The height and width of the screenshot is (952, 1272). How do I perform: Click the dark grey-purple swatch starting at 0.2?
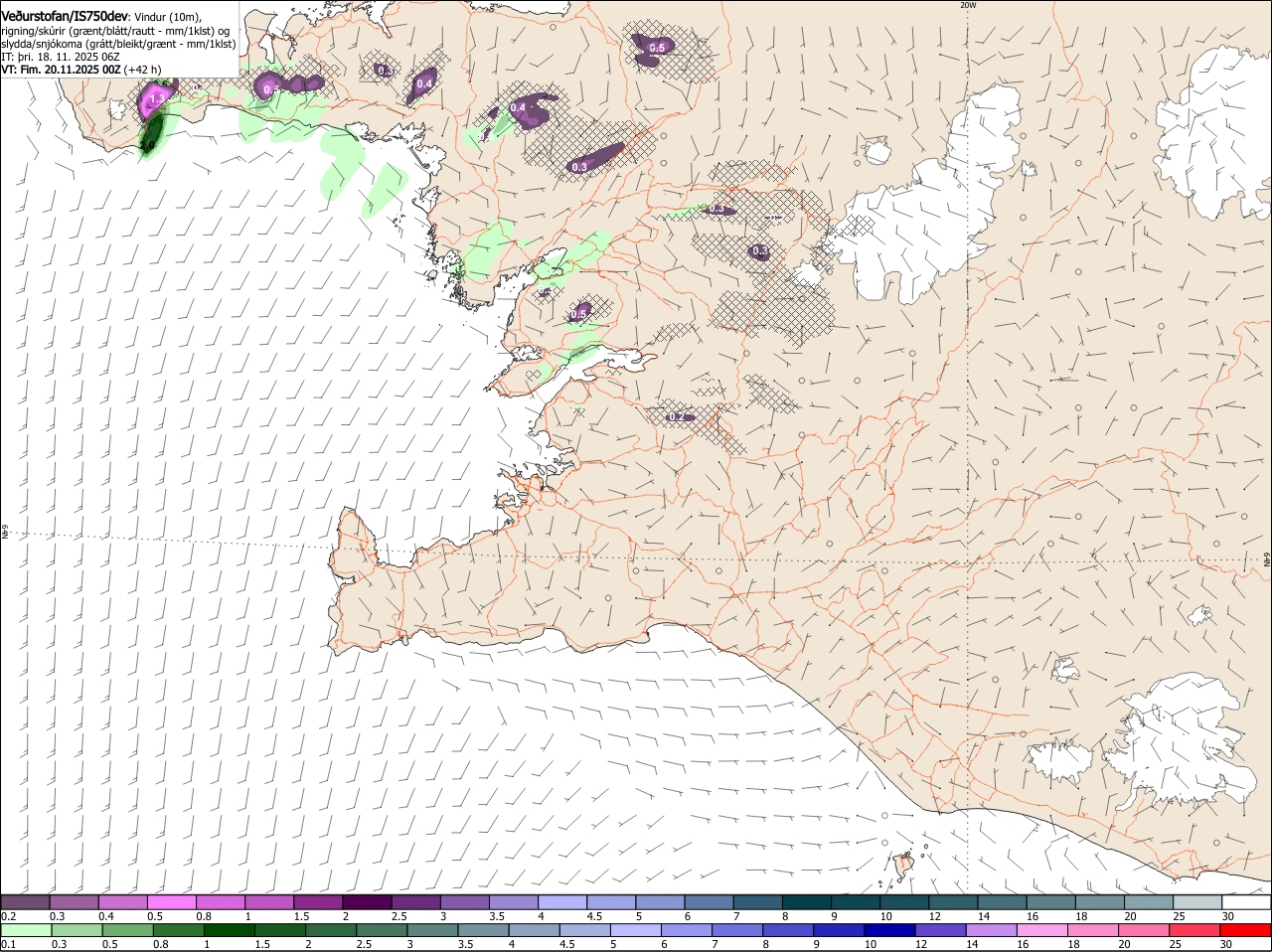click(25, 902)
